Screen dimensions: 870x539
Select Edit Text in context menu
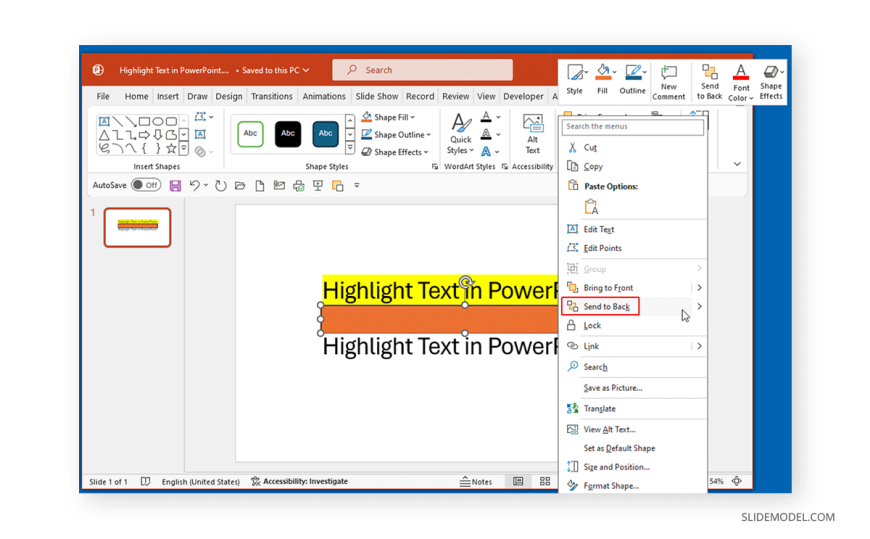(x=634, y=229)
